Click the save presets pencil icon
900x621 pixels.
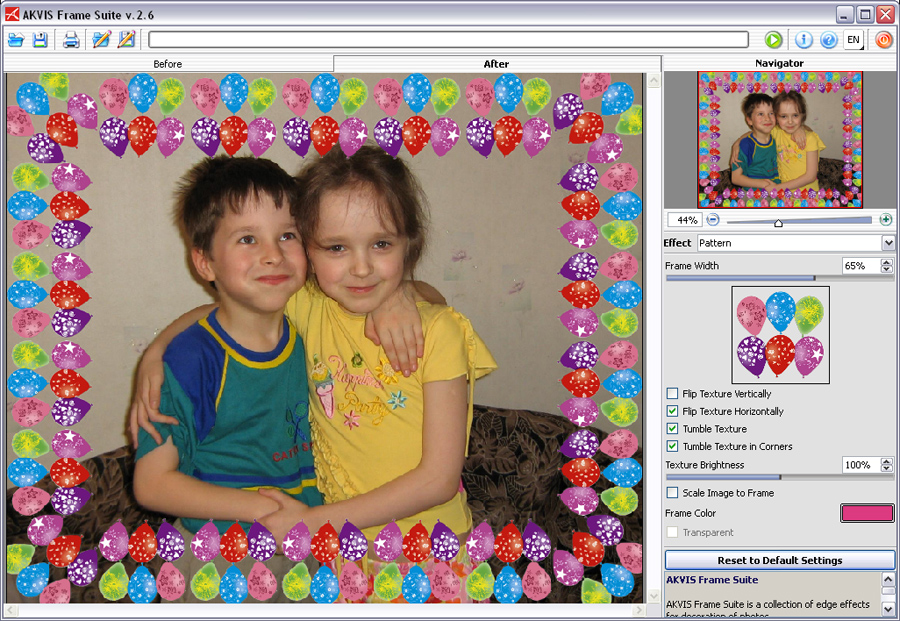point(126,39)
